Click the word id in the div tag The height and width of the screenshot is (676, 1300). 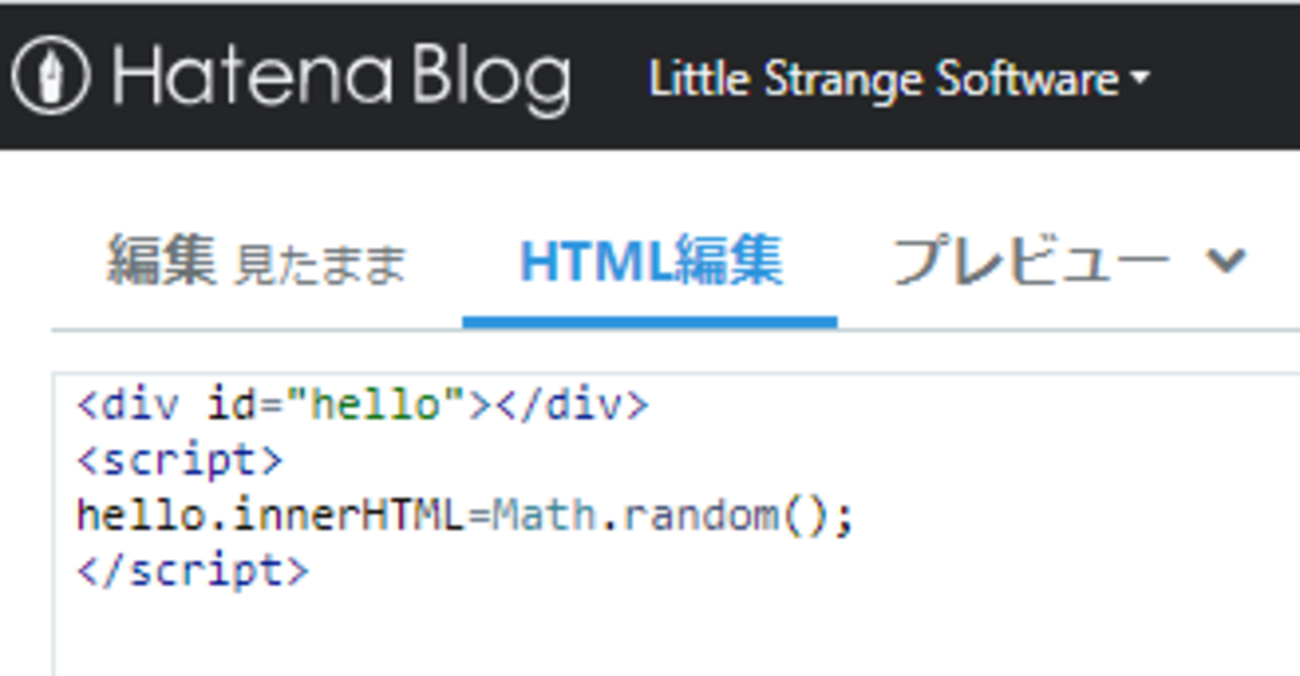coord(232,405)
